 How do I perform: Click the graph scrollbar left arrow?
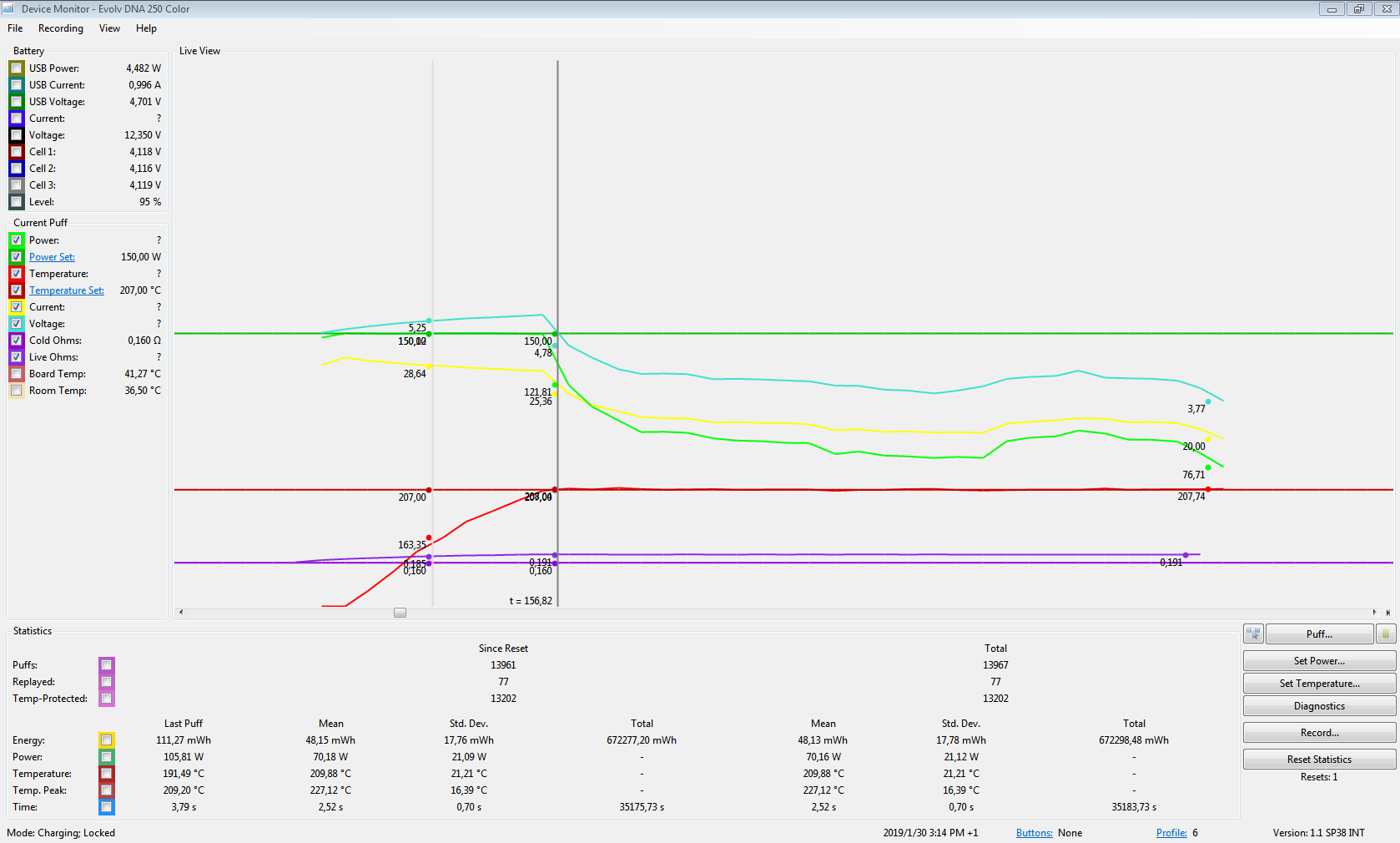[x=181, y=613]
